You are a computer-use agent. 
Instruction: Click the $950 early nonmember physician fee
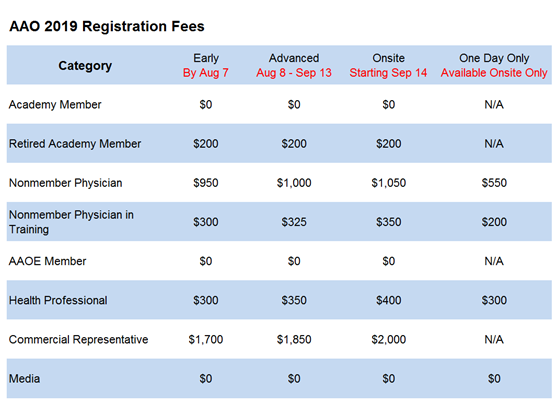[206, 183]
